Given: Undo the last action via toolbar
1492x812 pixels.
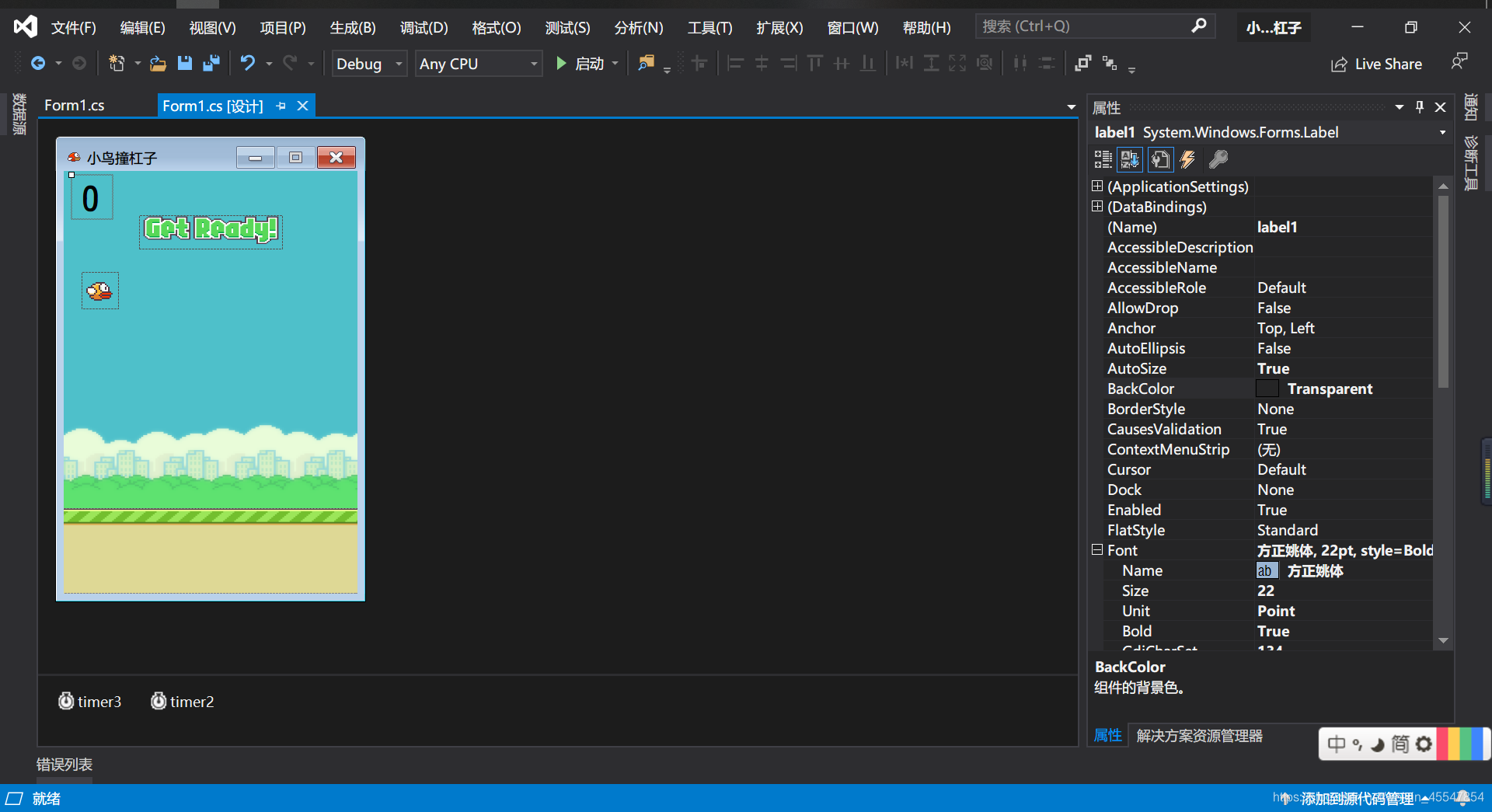Looking at the screenshot, I should (x=248, y=63).
